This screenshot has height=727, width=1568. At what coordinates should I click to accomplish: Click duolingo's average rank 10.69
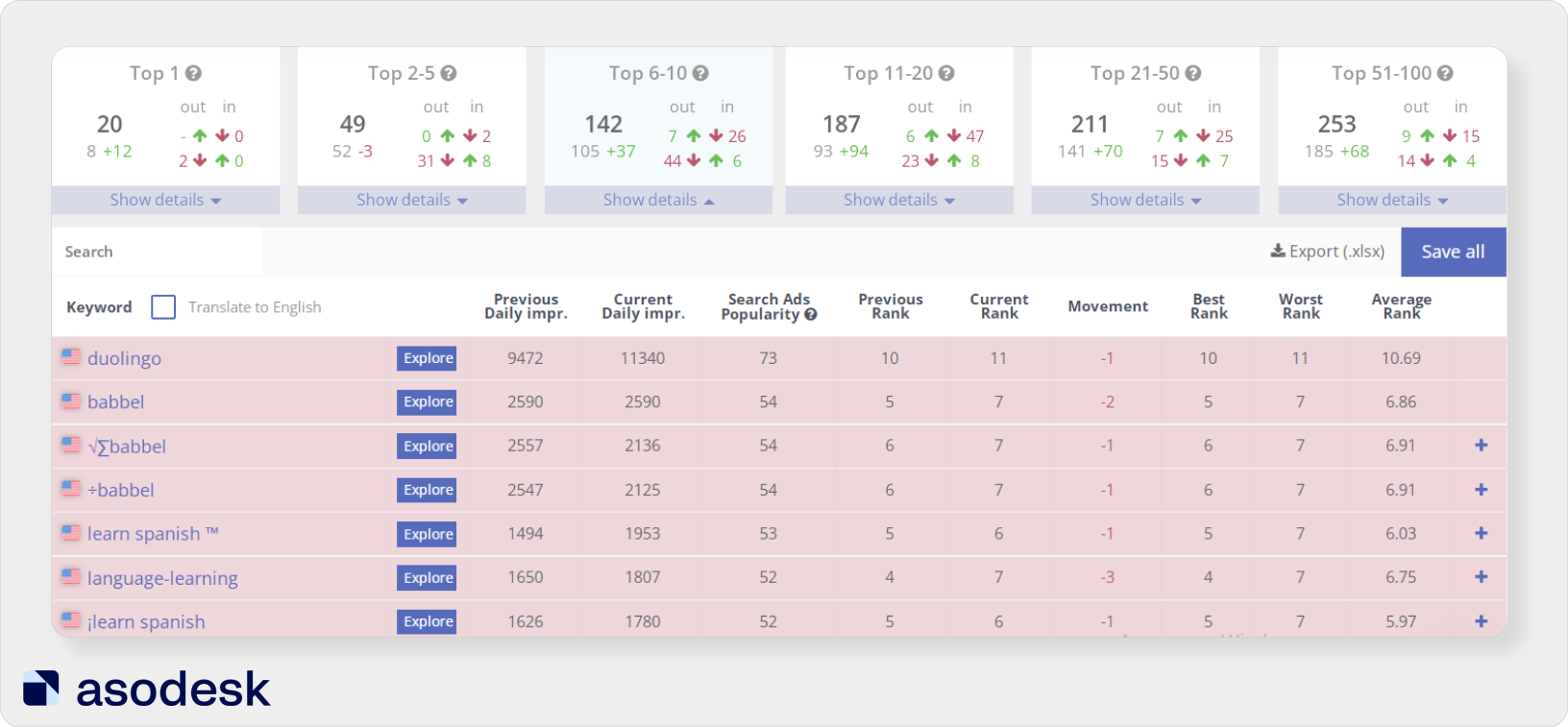click(x=1401, y=358)
